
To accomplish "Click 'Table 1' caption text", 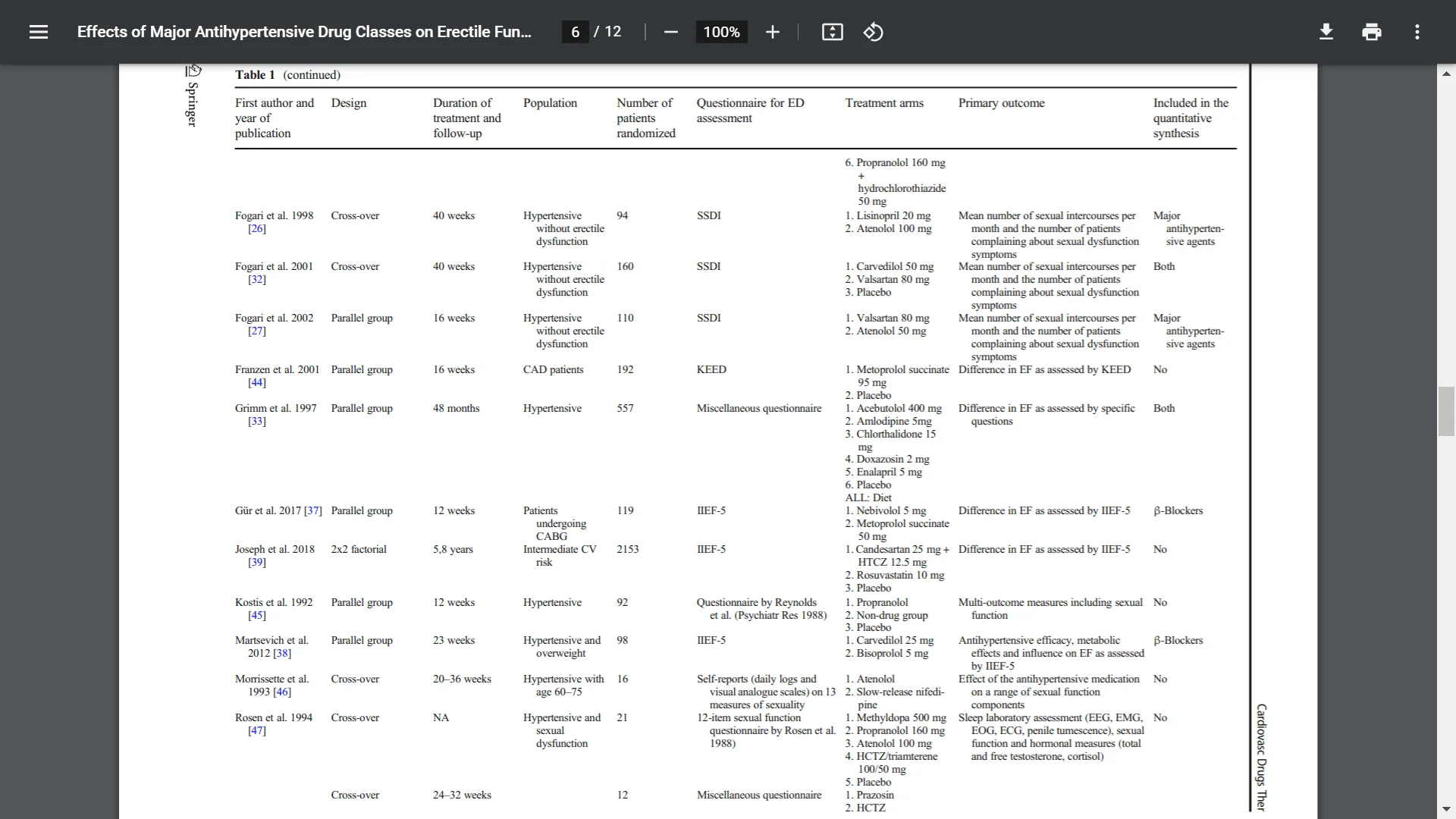I will pyautogui.click(x=255, y=75).
